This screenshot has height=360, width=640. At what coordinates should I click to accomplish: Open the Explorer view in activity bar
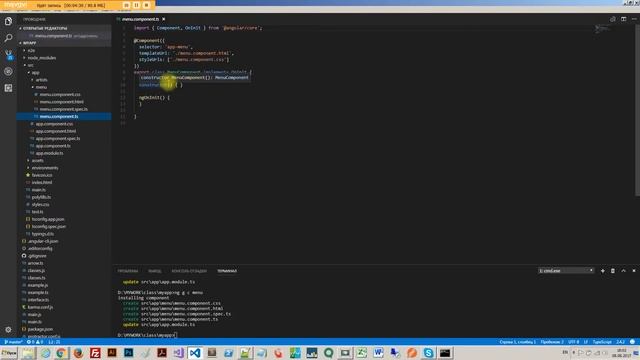coord(8,21)
